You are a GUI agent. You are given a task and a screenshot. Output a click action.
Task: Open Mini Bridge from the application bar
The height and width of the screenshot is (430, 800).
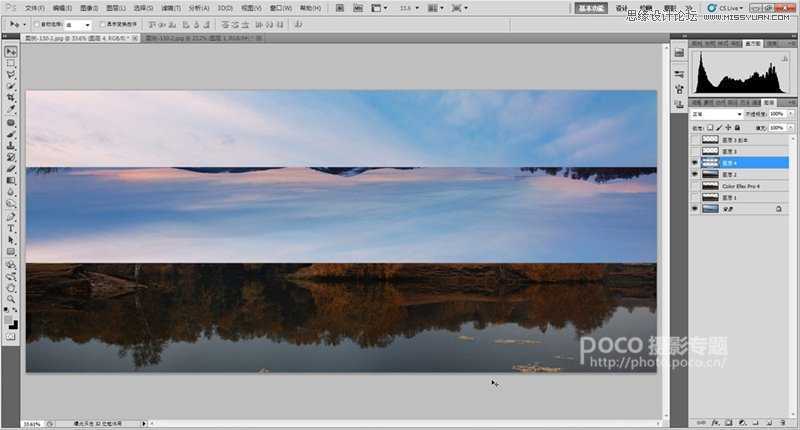(358, 8)
